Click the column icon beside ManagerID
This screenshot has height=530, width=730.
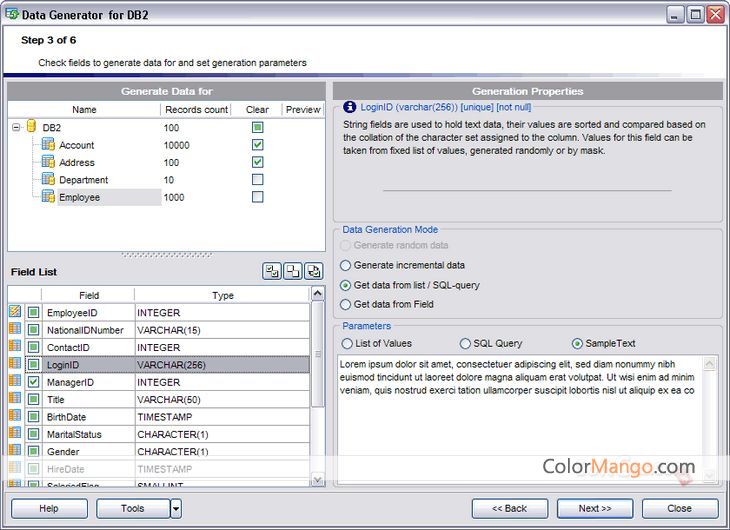click(15, 381)
